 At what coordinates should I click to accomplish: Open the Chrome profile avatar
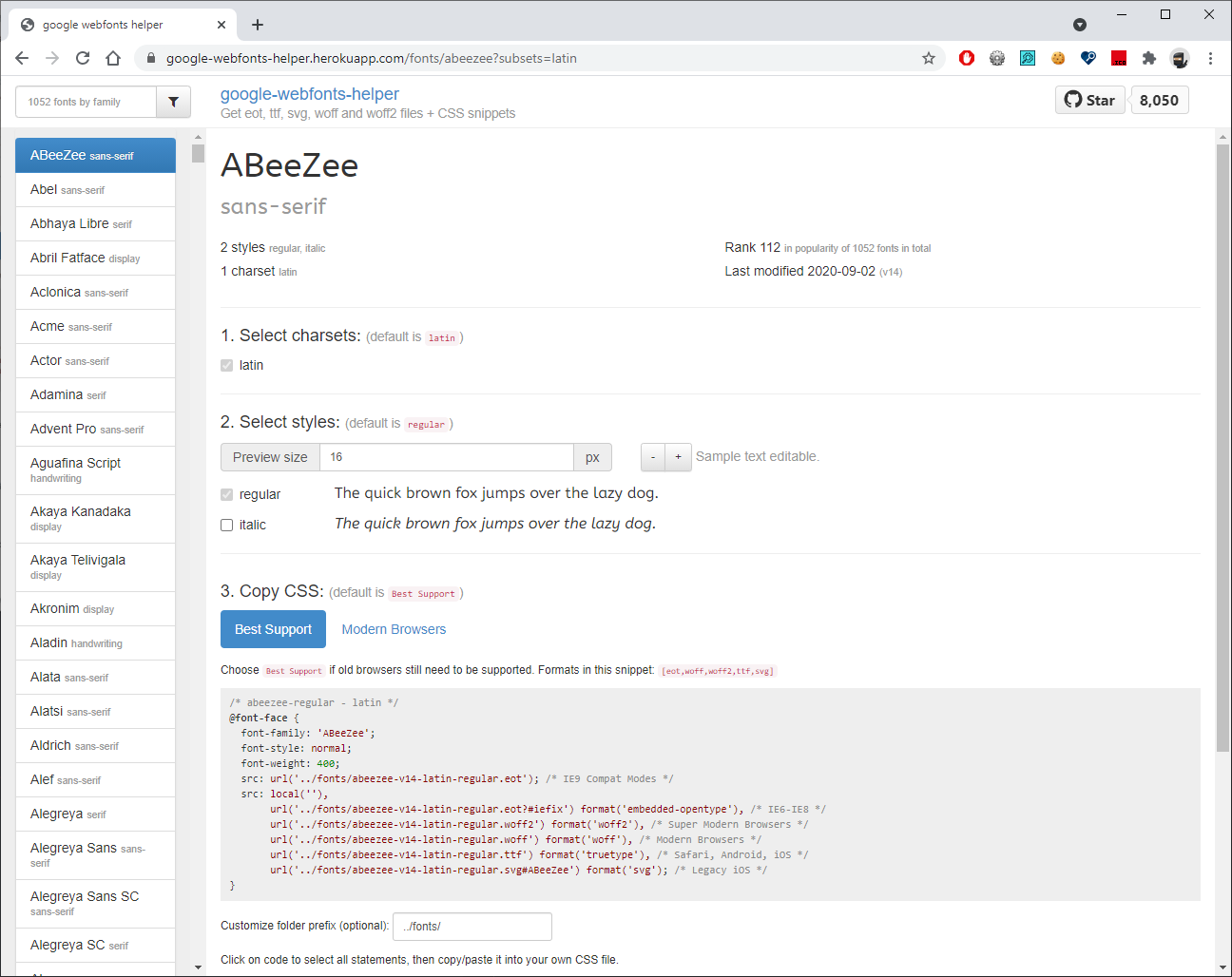point(1180,58)
